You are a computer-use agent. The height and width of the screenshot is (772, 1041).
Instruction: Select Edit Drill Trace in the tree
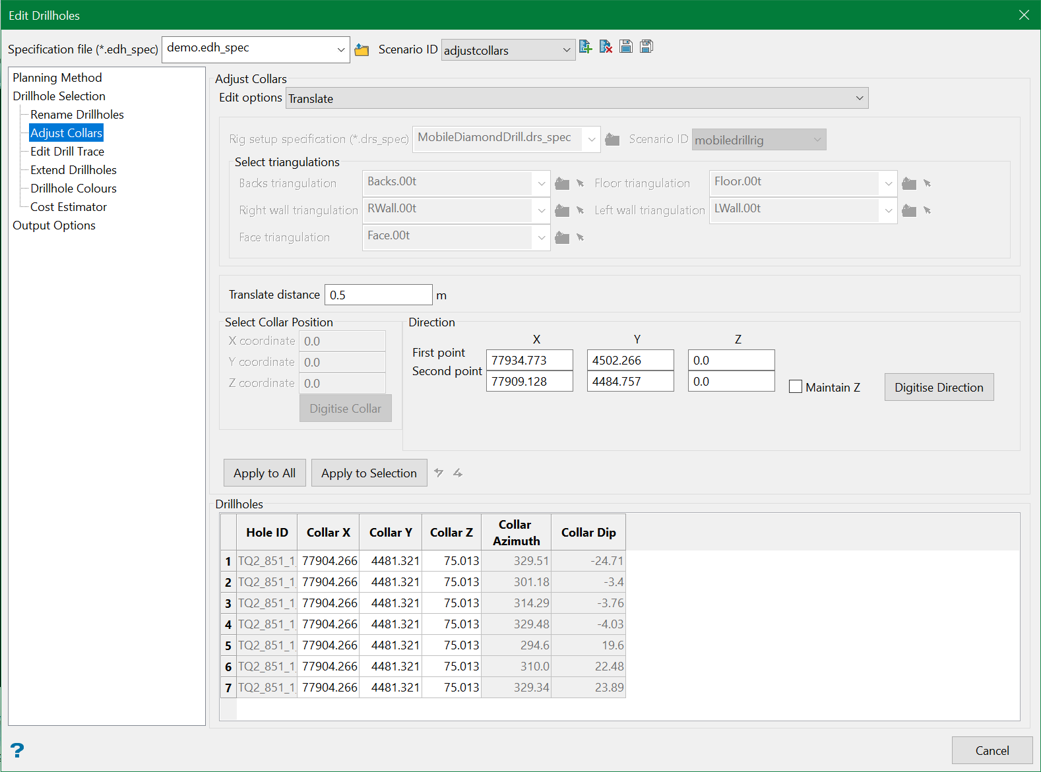(x=67, y=151)
